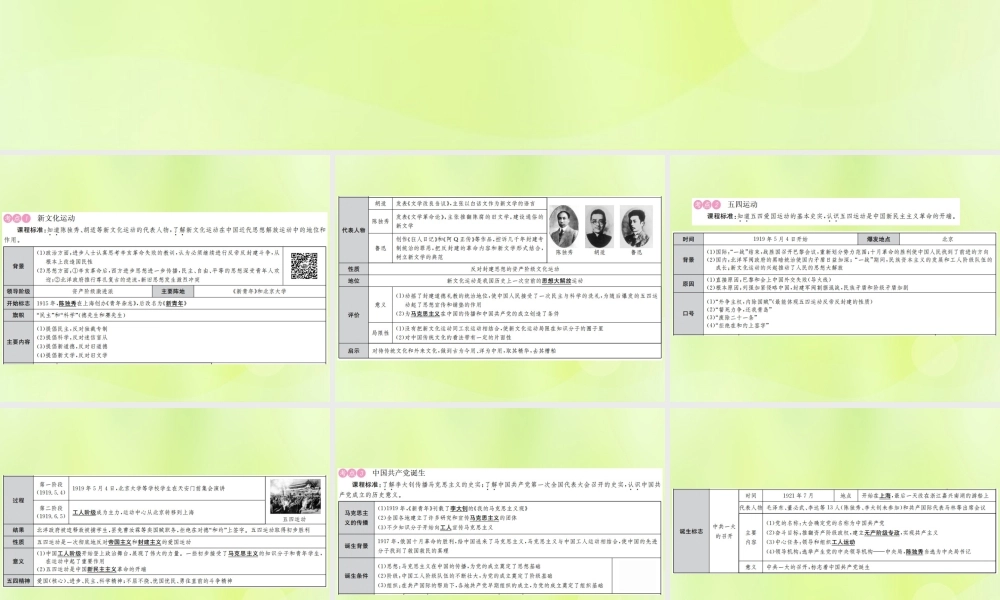Click the 领导阶级 table cell
The width and height of the screenshot is (1000, 600).
click(x=18, y=291)
